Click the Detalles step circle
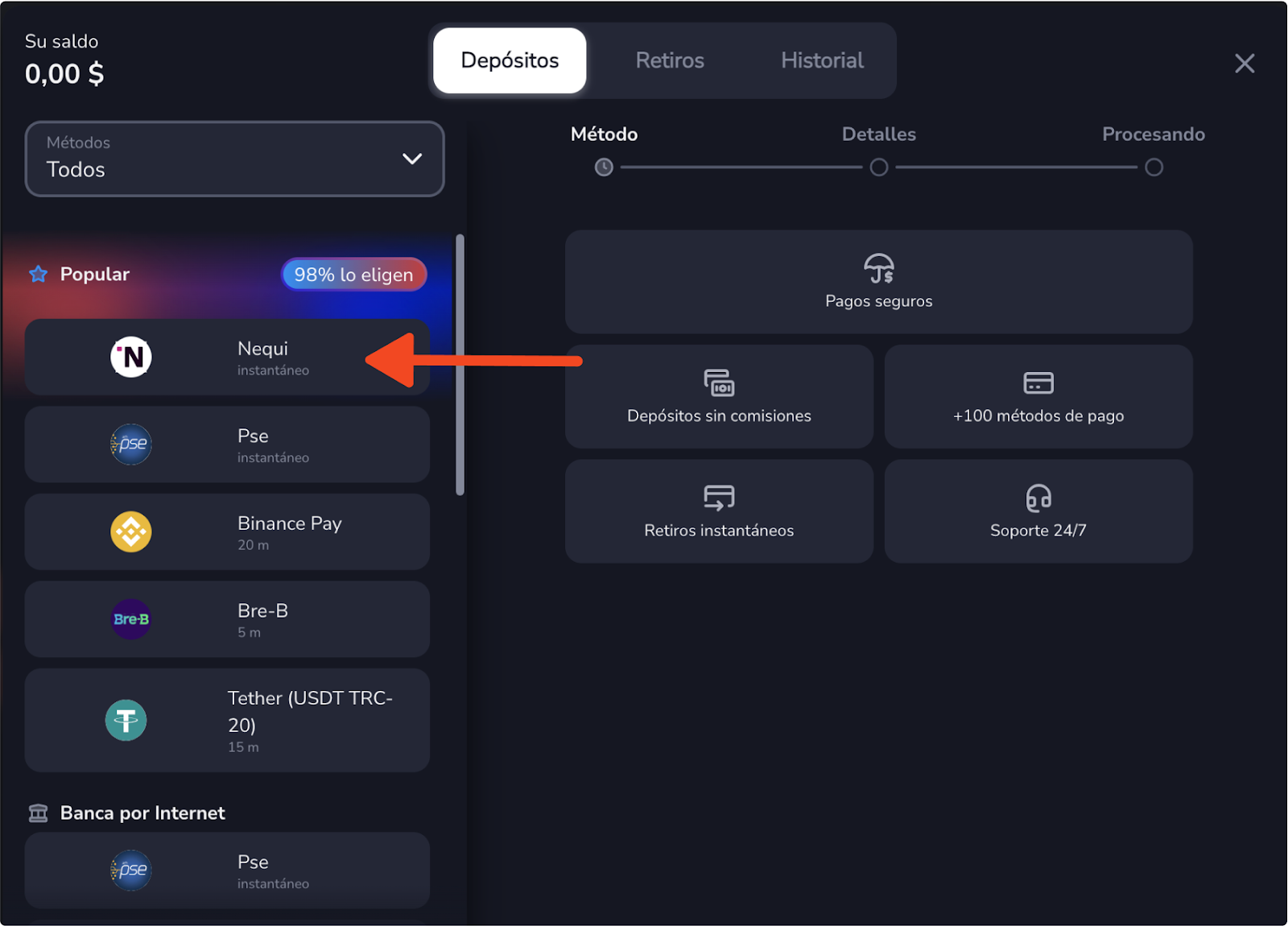 [879, 167]
